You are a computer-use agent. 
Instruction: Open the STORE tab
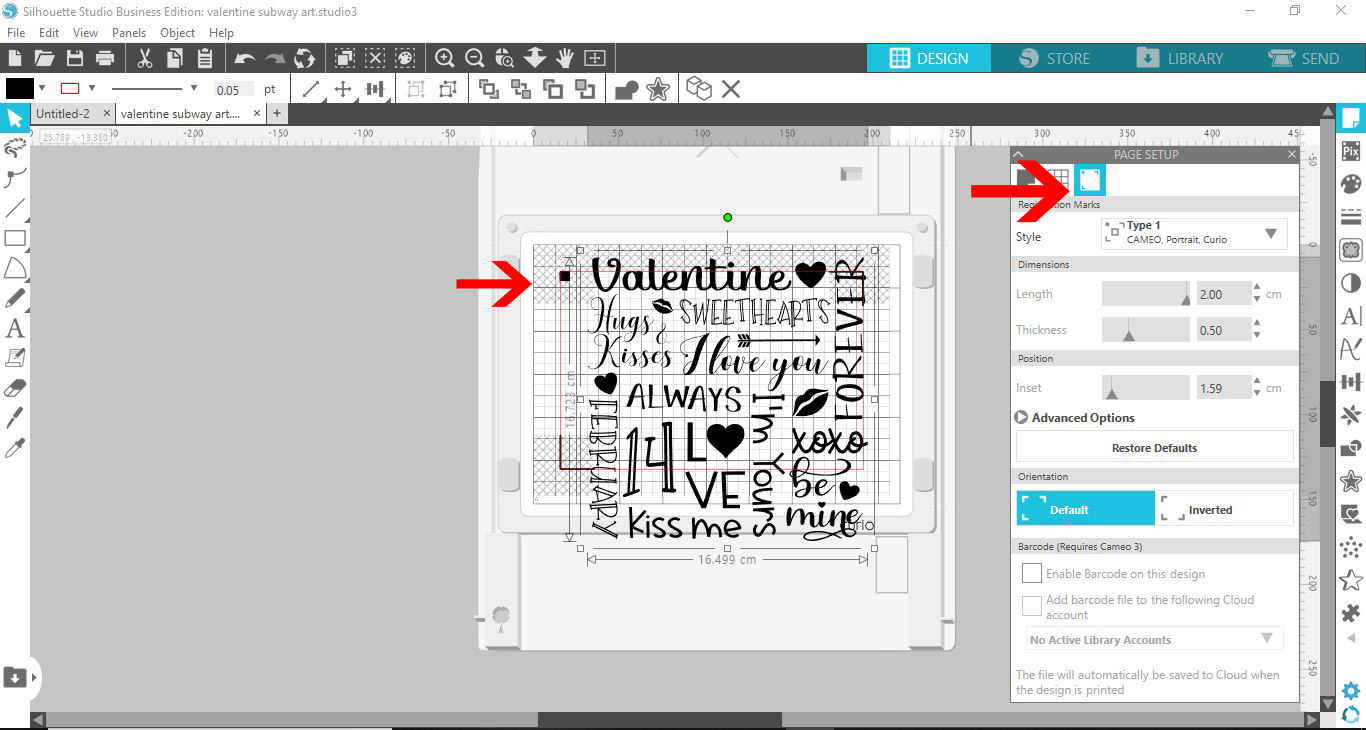click(x=1054, y=58)
